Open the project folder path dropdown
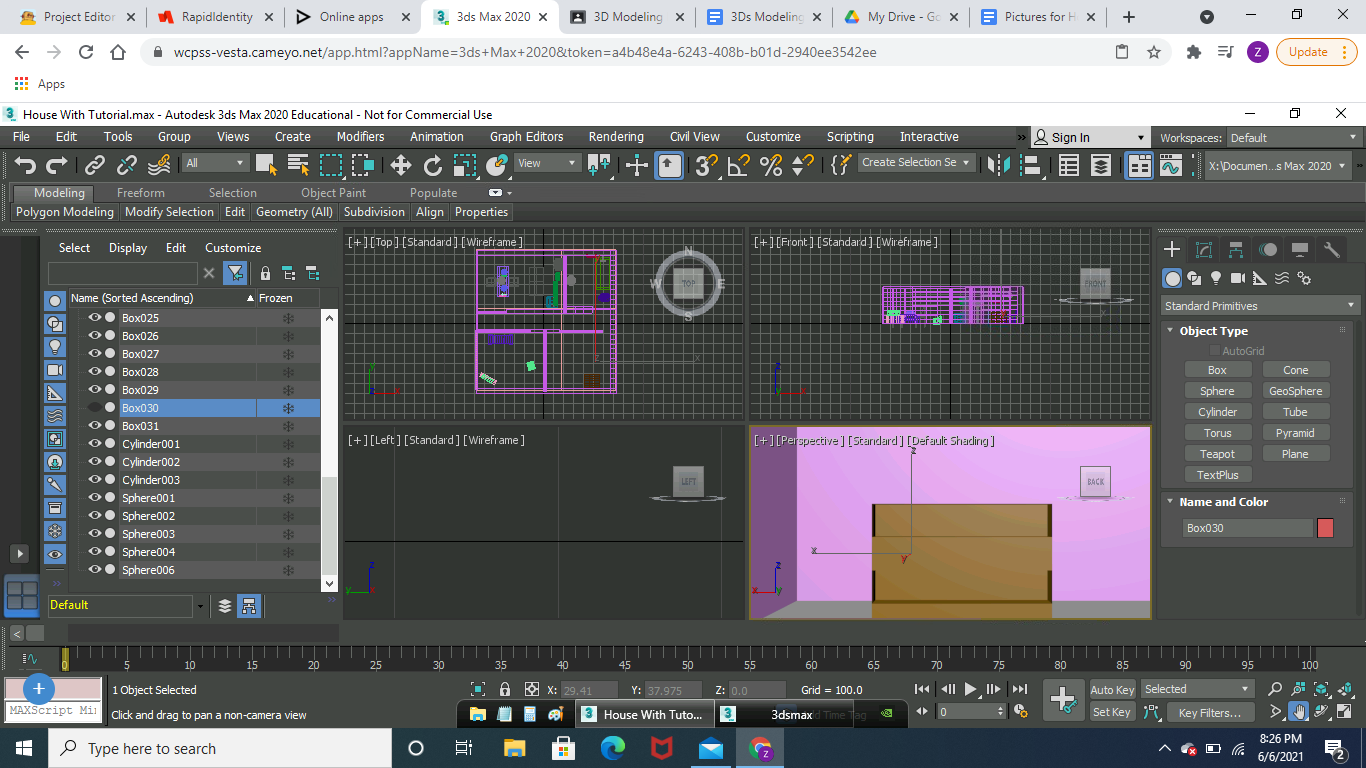This screenshot has width=1366, height=768. [1278, 166]
